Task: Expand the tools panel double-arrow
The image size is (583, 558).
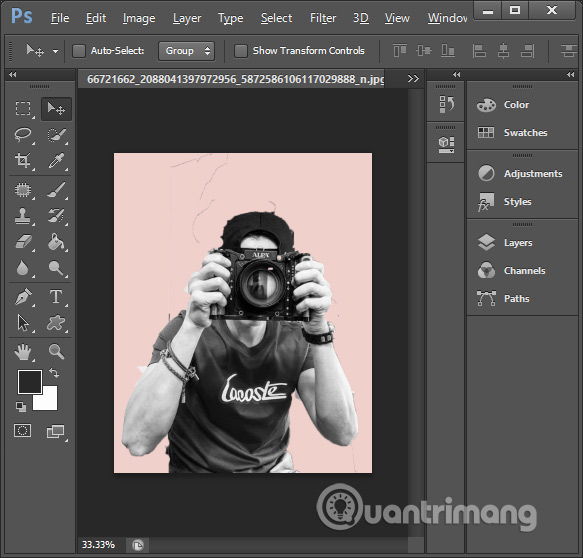Action: coord(13,74)
